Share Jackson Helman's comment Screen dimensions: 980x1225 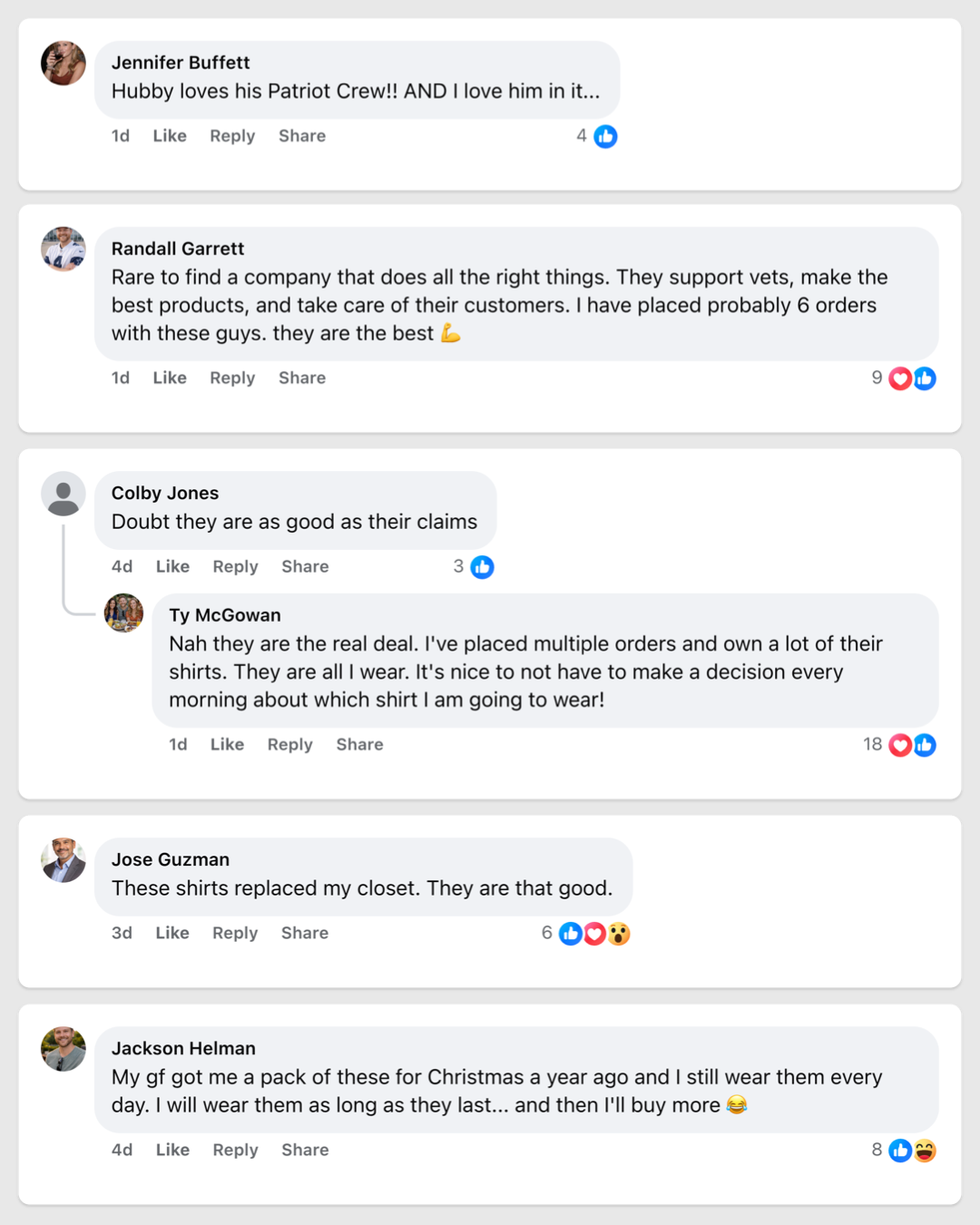[x=305, y=1151]
